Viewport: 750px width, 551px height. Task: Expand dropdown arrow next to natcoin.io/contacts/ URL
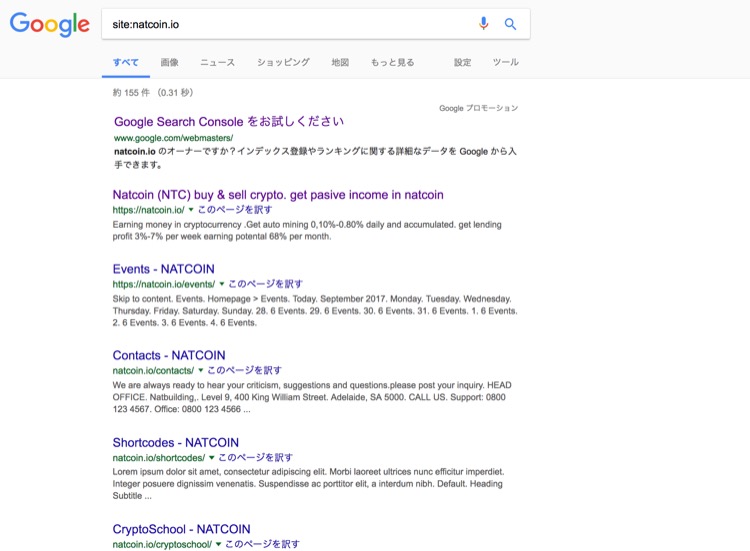(200, 370)
